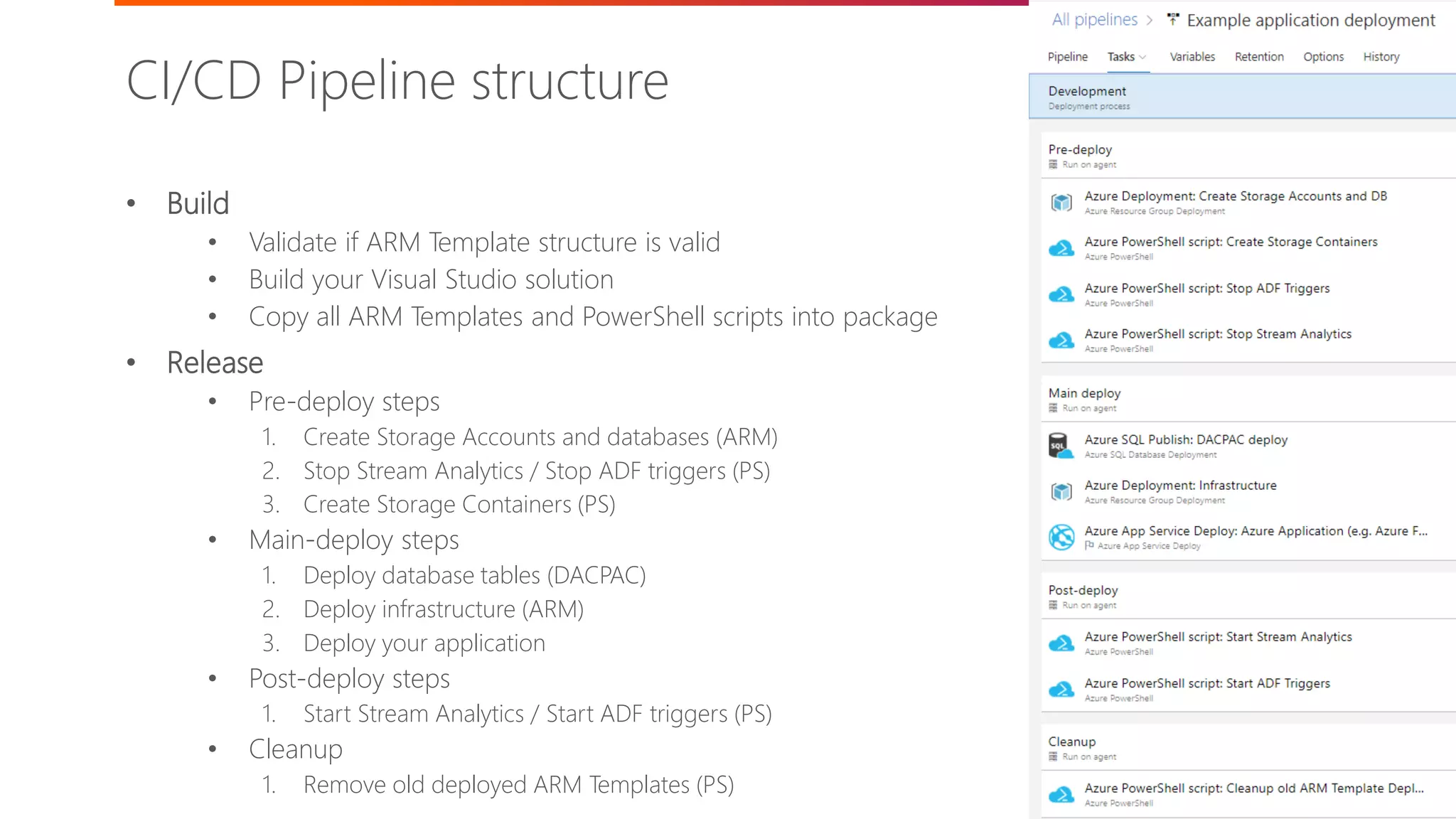Click 'Create Storage Accounts and databases (ARM)' item

point(540,437)
